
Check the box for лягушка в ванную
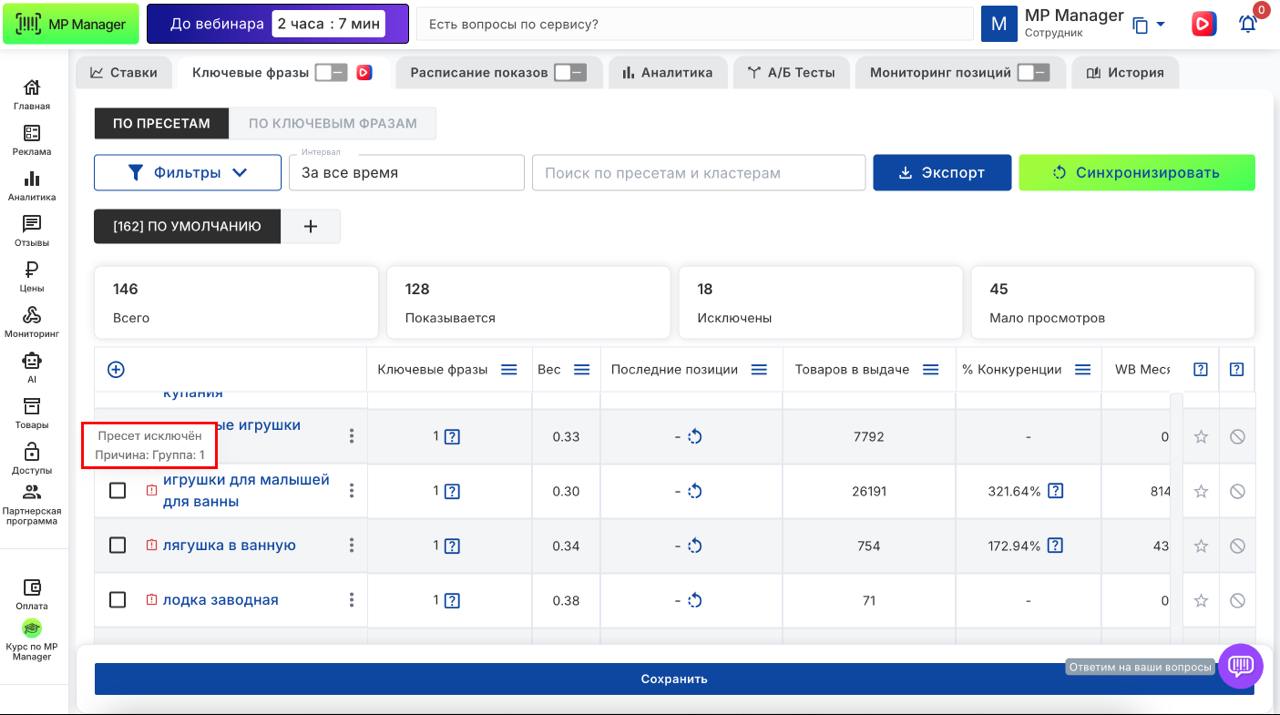point(117,545)
